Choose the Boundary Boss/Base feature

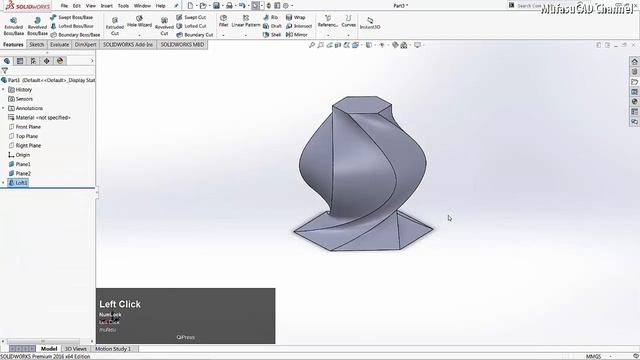click(75, 35)
